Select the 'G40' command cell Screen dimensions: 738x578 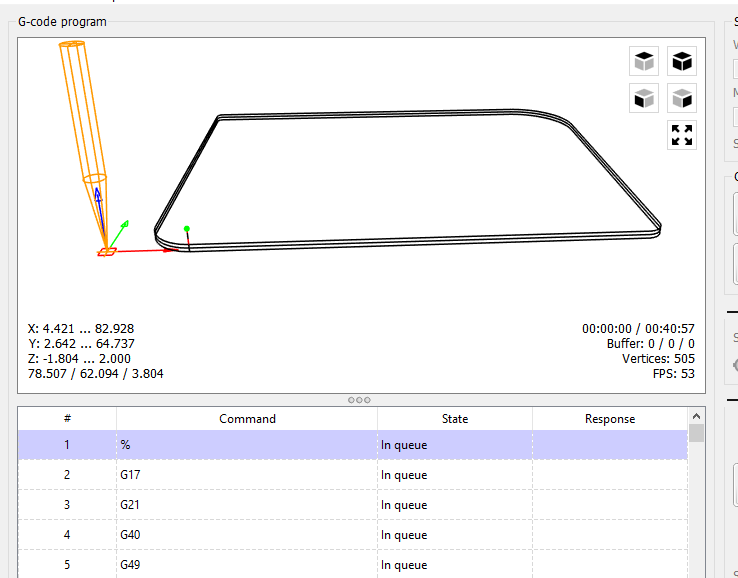(247, 535)
